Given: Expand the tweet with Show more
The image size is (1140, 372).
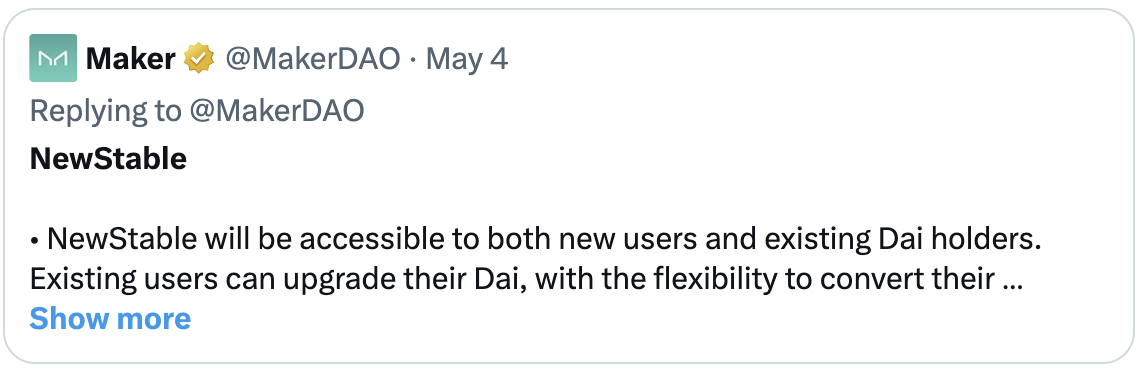Looking at the screenshot, I should pyautogui.click(x=111, y=318).
